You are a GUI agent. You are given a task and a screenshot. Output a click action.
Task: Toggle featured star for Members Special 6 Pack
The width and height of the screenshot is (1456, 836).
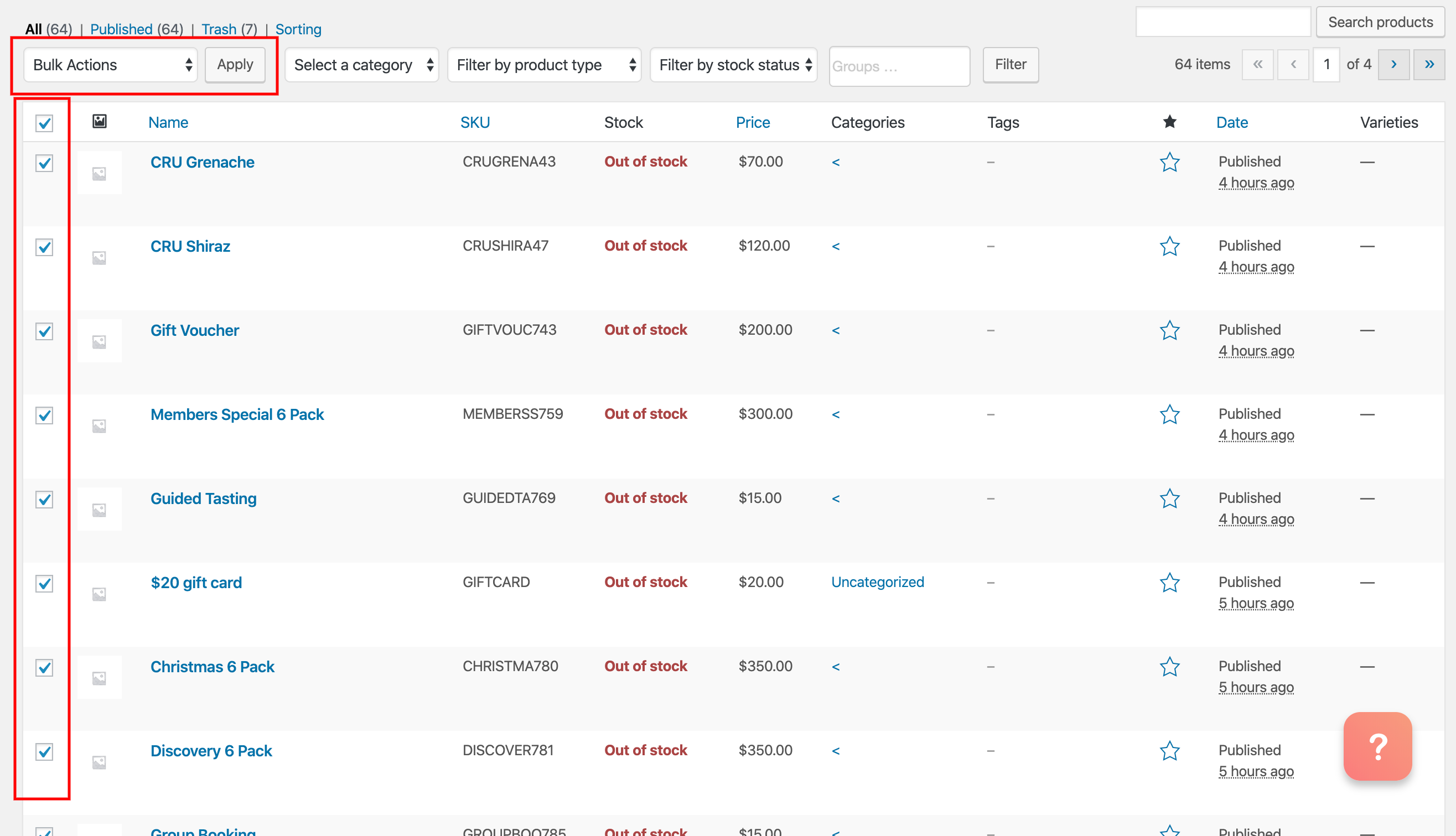[1169, 414]
